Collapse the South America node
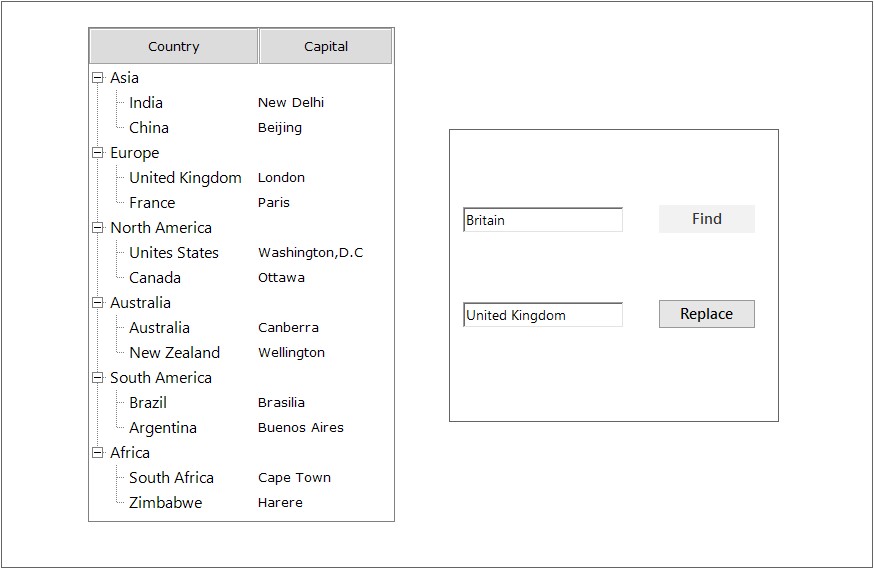 point(98,378)
